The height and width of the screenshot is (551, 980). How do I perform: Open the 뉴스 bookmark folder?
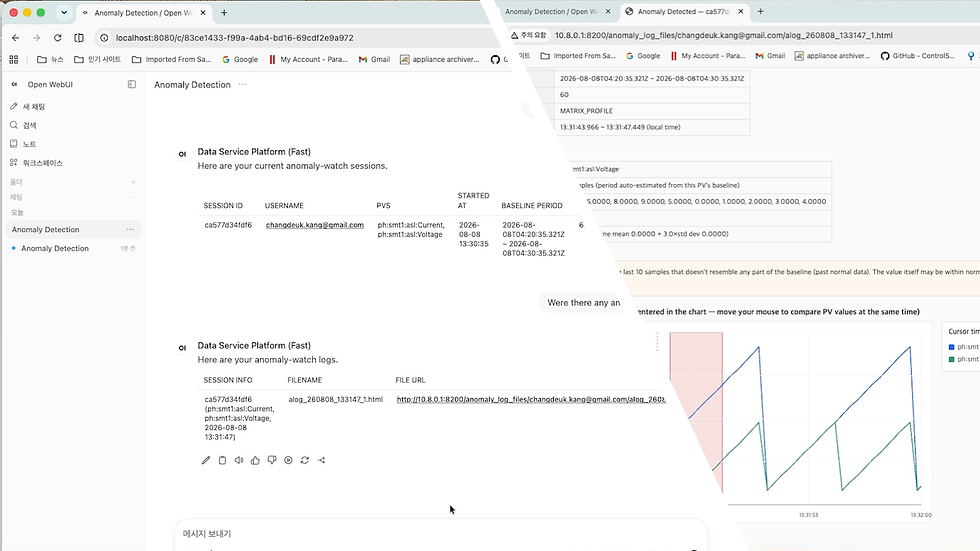(x=50, y=59)
